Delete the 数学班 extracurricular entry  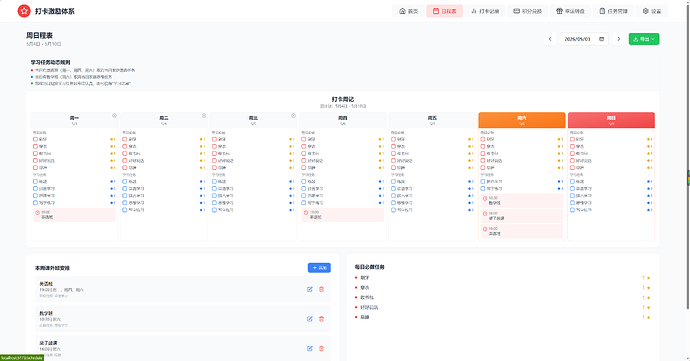point(321,319)
